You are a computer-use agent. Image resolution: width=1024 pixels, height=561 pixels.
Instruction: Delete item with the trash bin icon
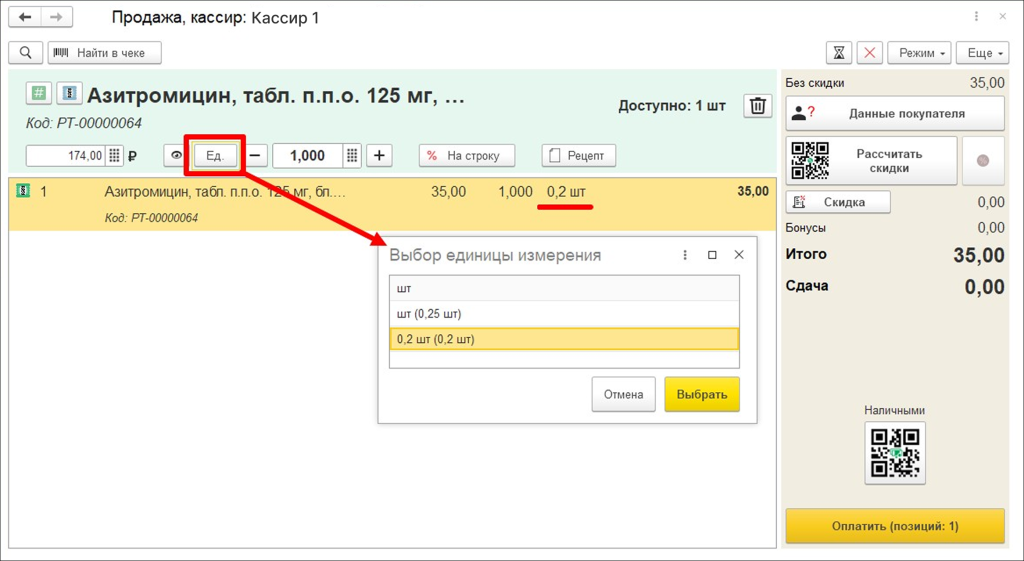(x=758, y=106)
